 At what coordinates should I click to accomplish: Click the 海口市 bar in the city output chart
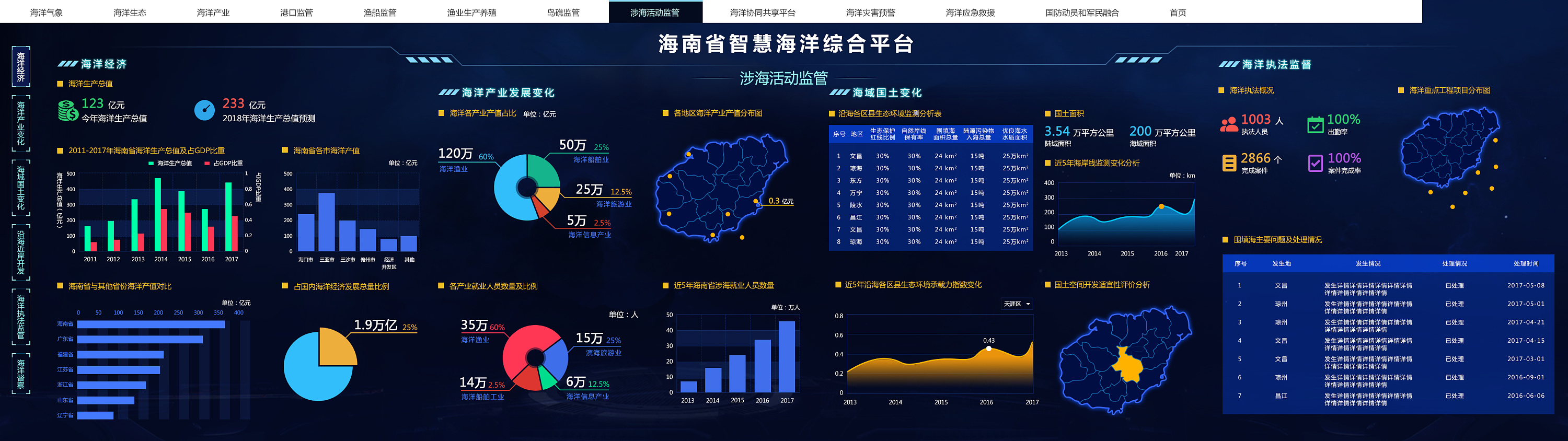pyautogui.click(x=306, y=233)
